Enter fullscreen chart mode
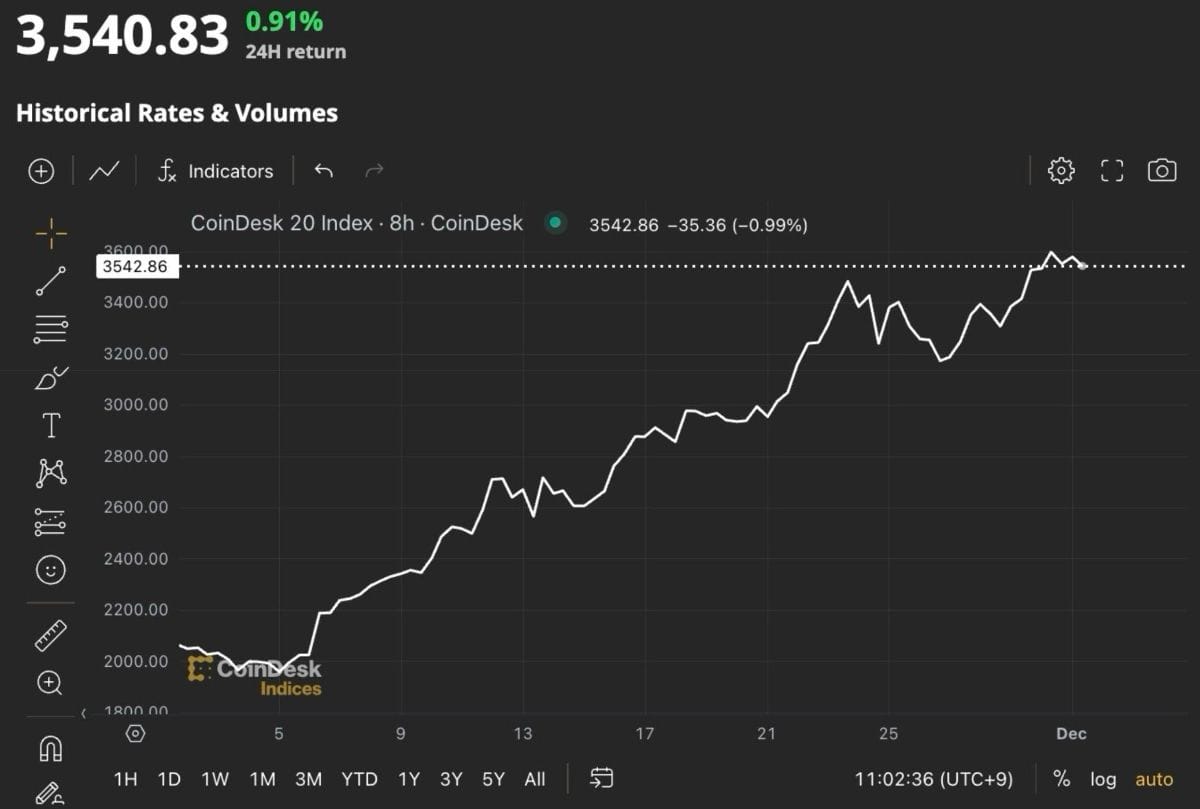Viewport: 1200px width, 809px height. (1112, 171)
